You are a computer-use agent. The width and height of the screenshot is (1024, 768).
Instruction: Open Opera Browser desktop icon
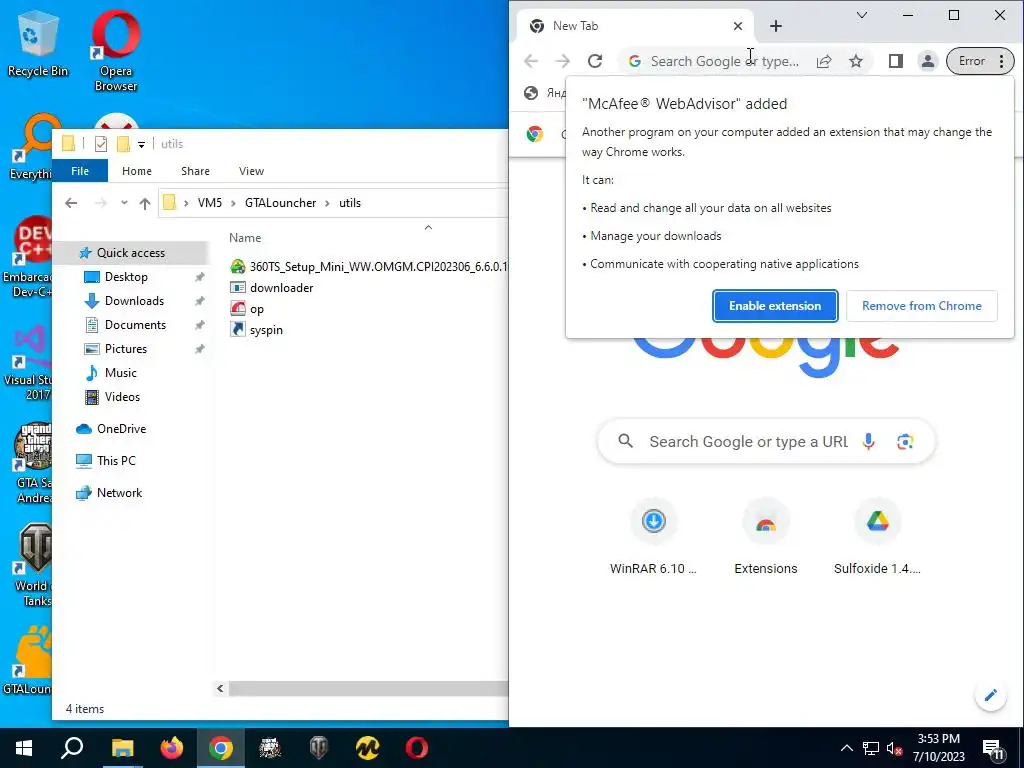116,51
